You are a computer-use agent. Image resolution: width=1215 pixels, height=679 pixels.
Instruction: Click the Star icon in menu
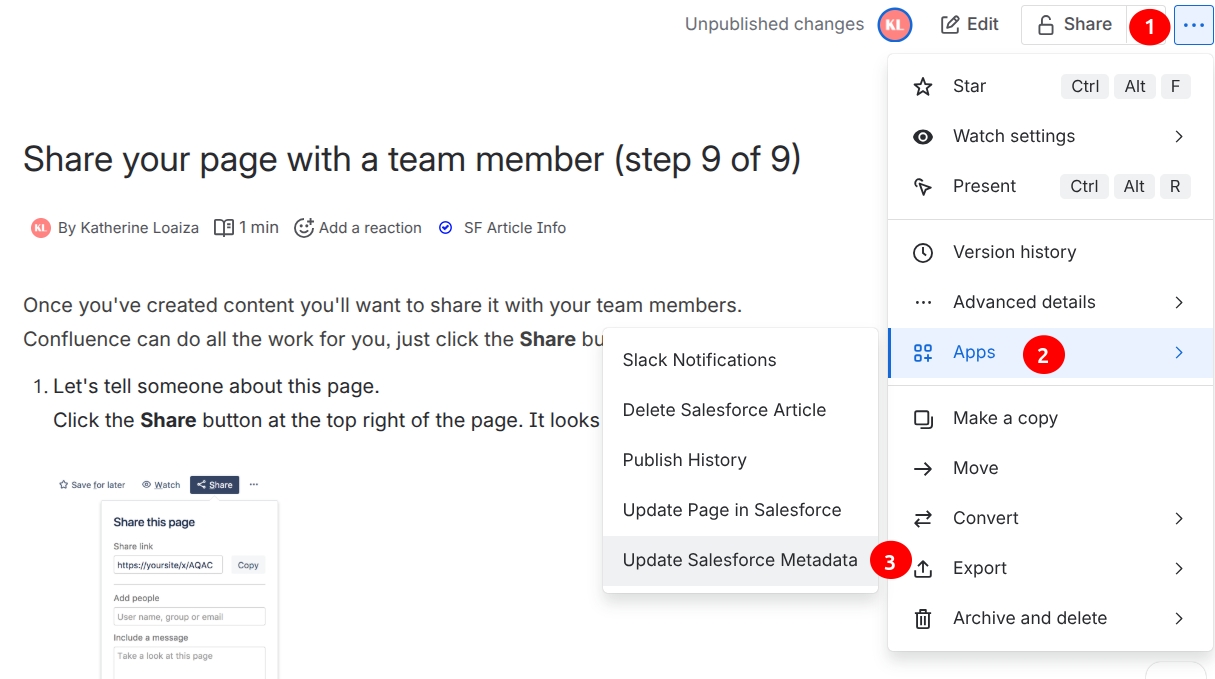923,87
